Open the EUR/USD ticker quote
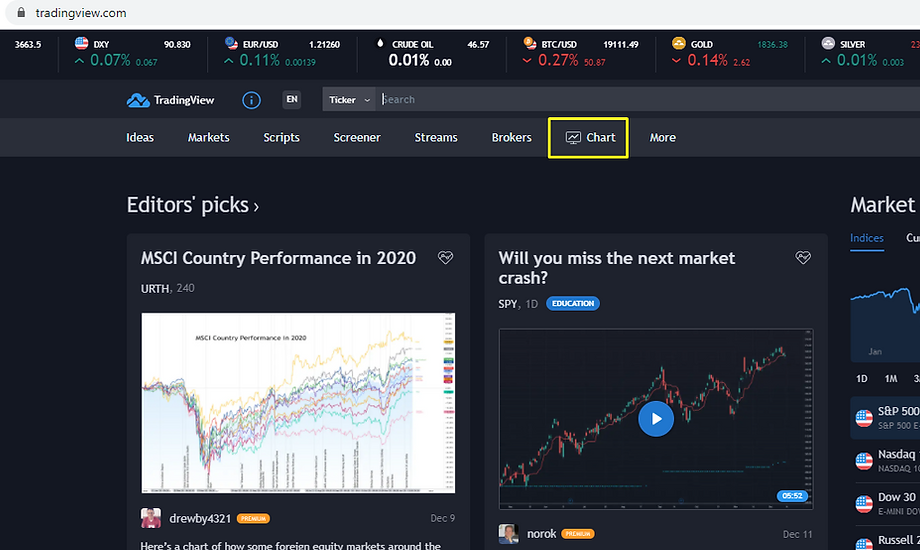Screen dimensions: 920x550 coord(282,53)
